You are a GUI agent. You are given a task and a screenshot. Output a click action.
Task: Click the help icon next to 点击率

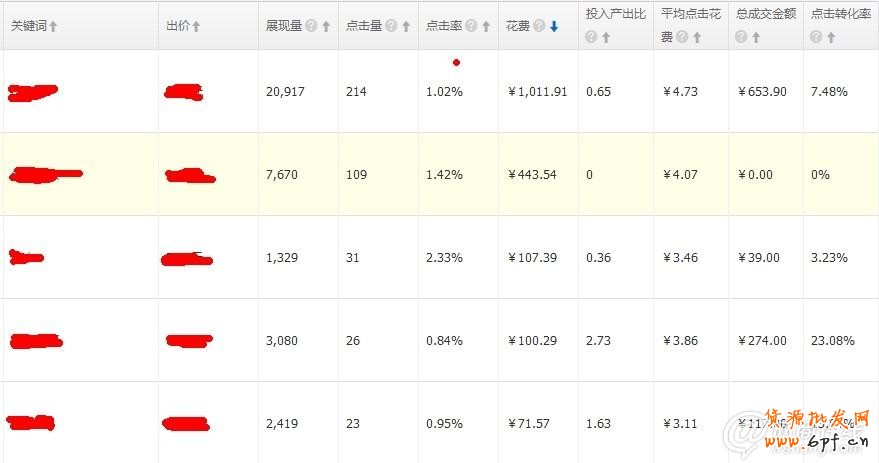tap(471, 27)
